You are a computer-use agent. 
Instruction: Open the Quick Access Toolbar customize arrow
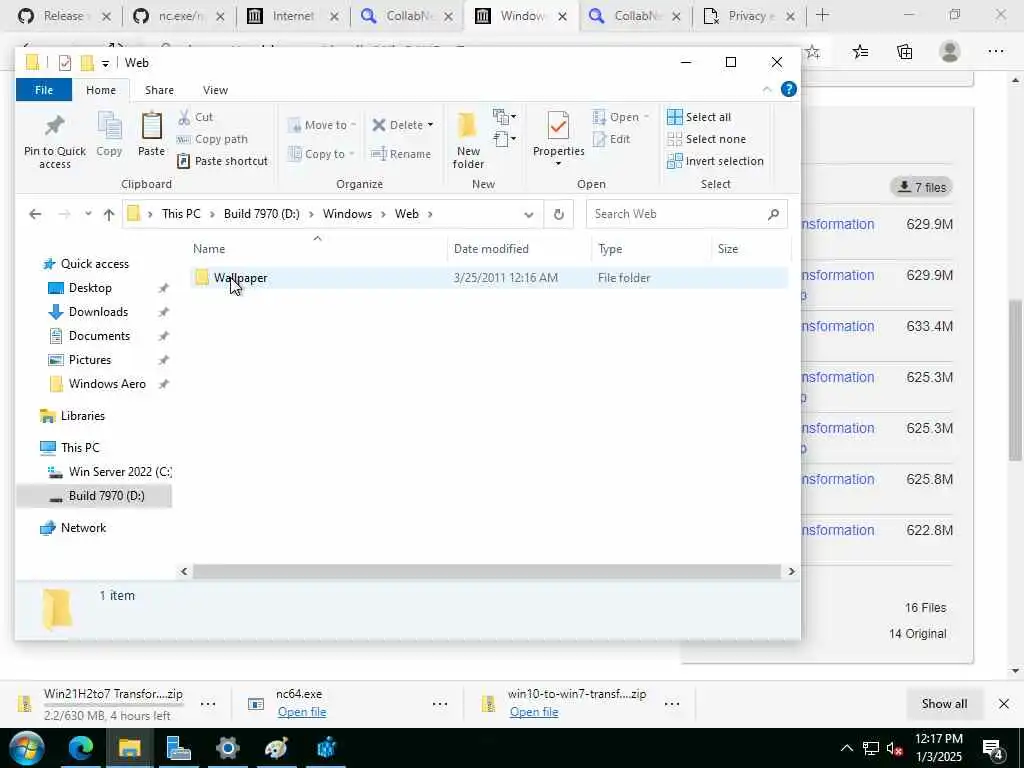click(x=105, y=63)
